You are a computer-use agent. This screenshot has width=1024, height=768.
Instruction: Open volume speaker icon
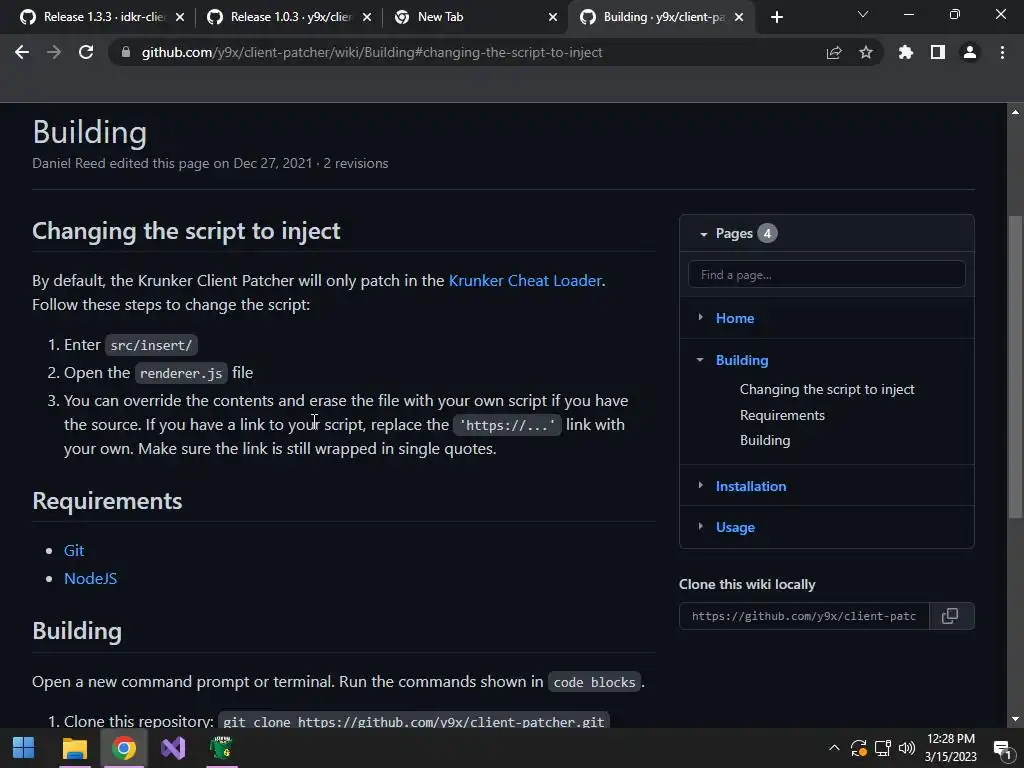pyautogui.click(x=906, y=748)
